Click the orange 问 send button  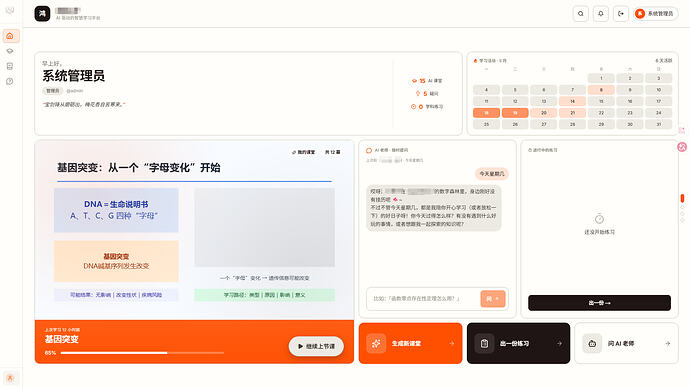pyautogui.click(x=492, y=299)
